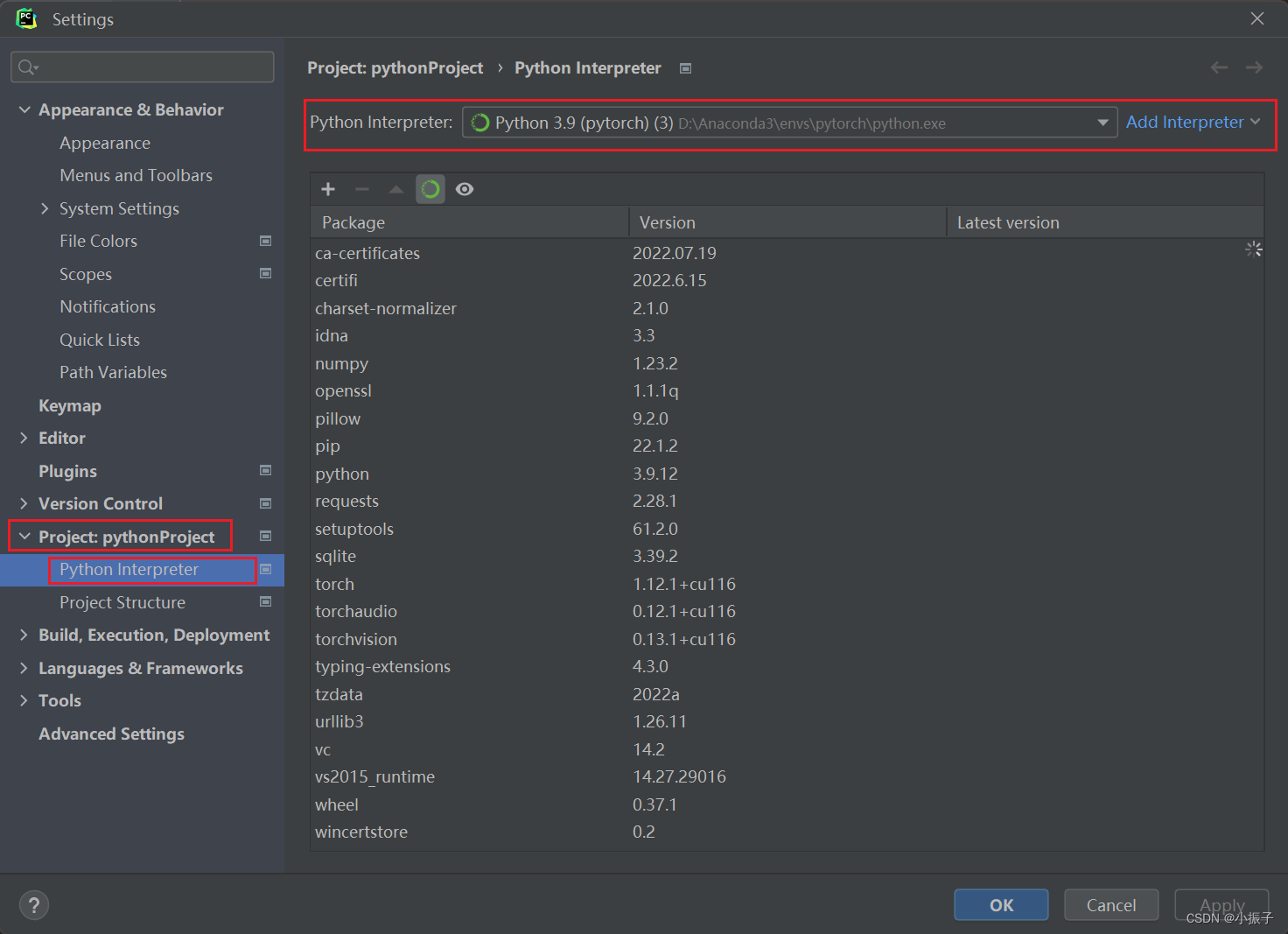1288x934 pixels.
Task: Click the eye icon to show early releases
Action: click(x=465, y=188)
